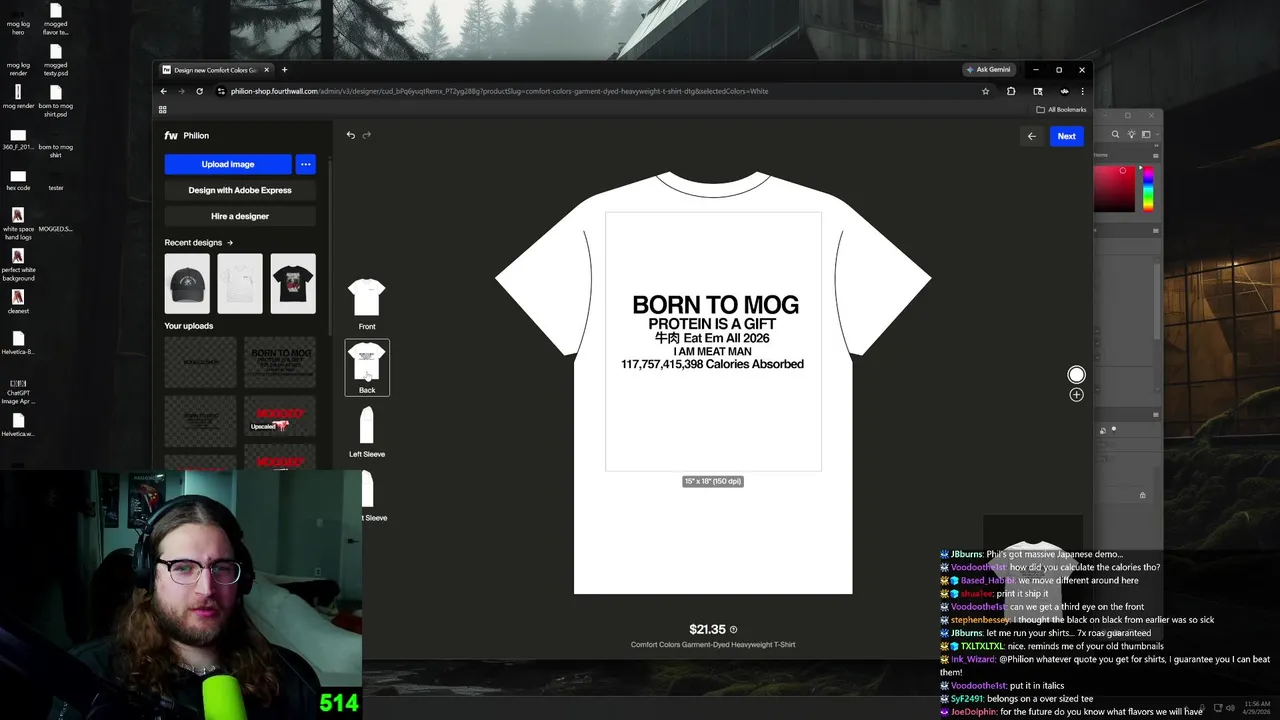Select the black t-shirt recent design thumbnail
The width and height of the screenshot is (1280, 720).
(293, 283)
